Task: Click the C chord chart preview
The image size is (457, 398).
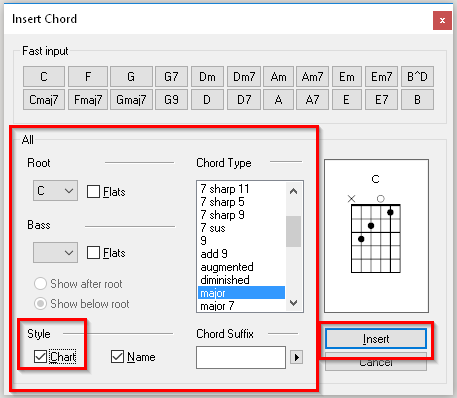Action: [376, 236]
